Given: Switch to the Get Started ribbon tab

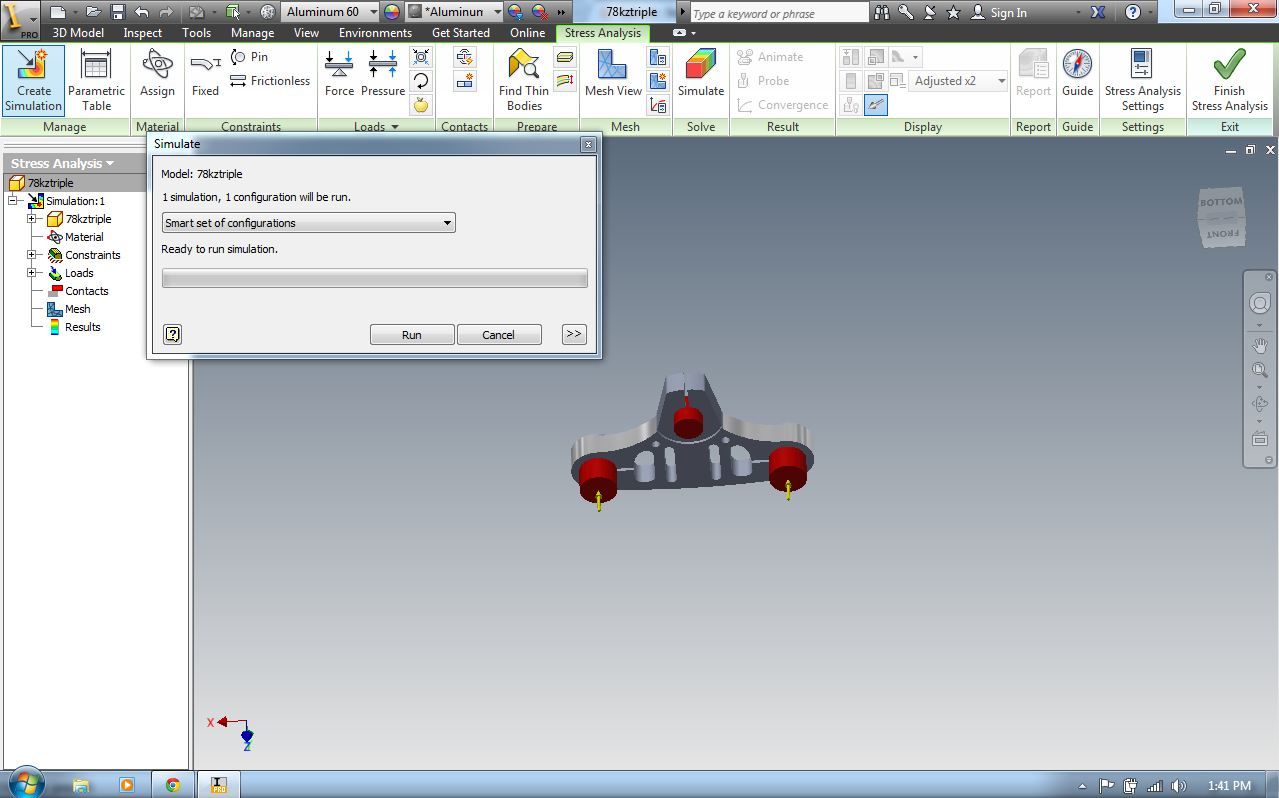Looking at the screenshot, I should [x=460, y=32].
